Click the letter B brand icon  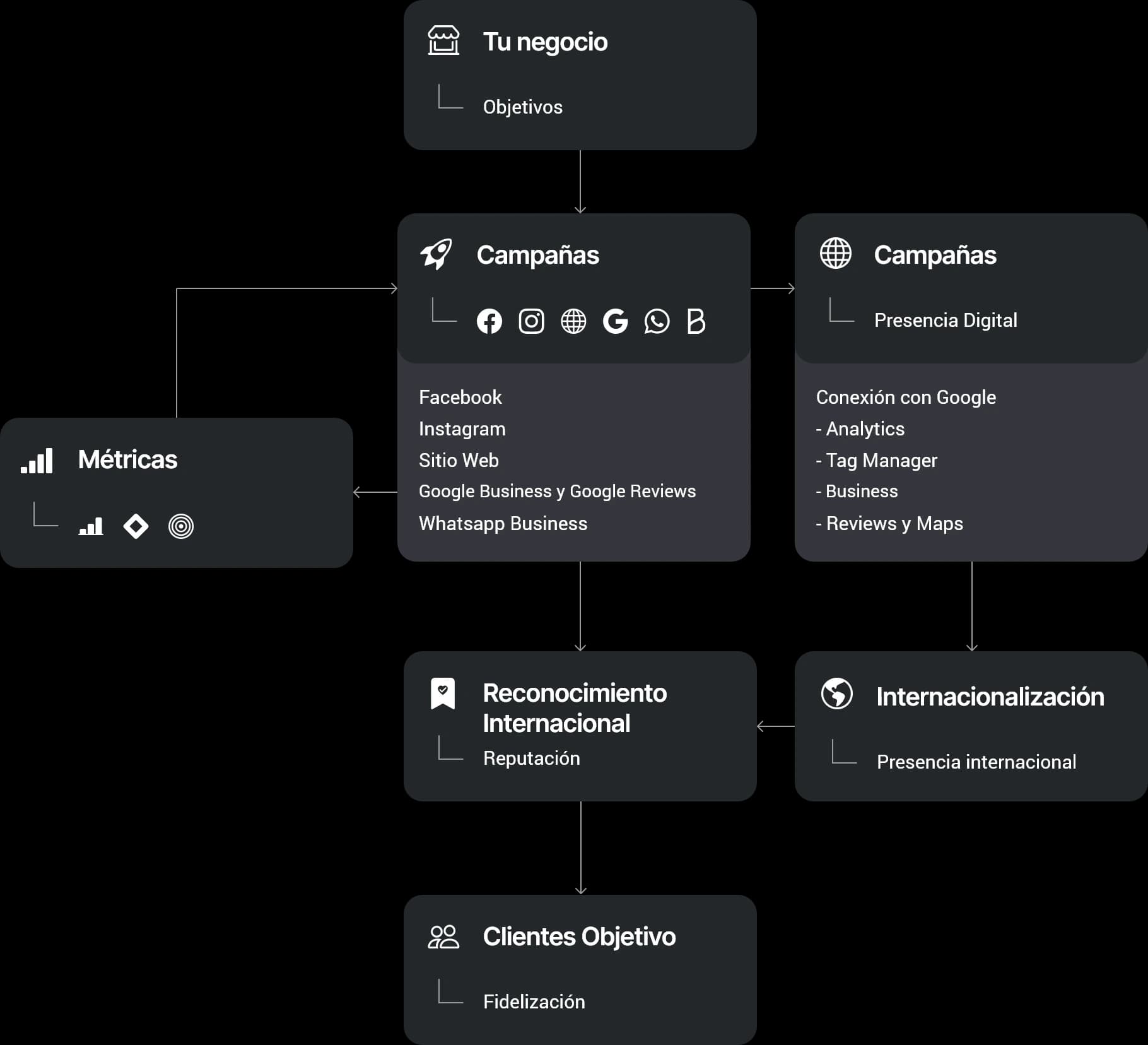696,321
